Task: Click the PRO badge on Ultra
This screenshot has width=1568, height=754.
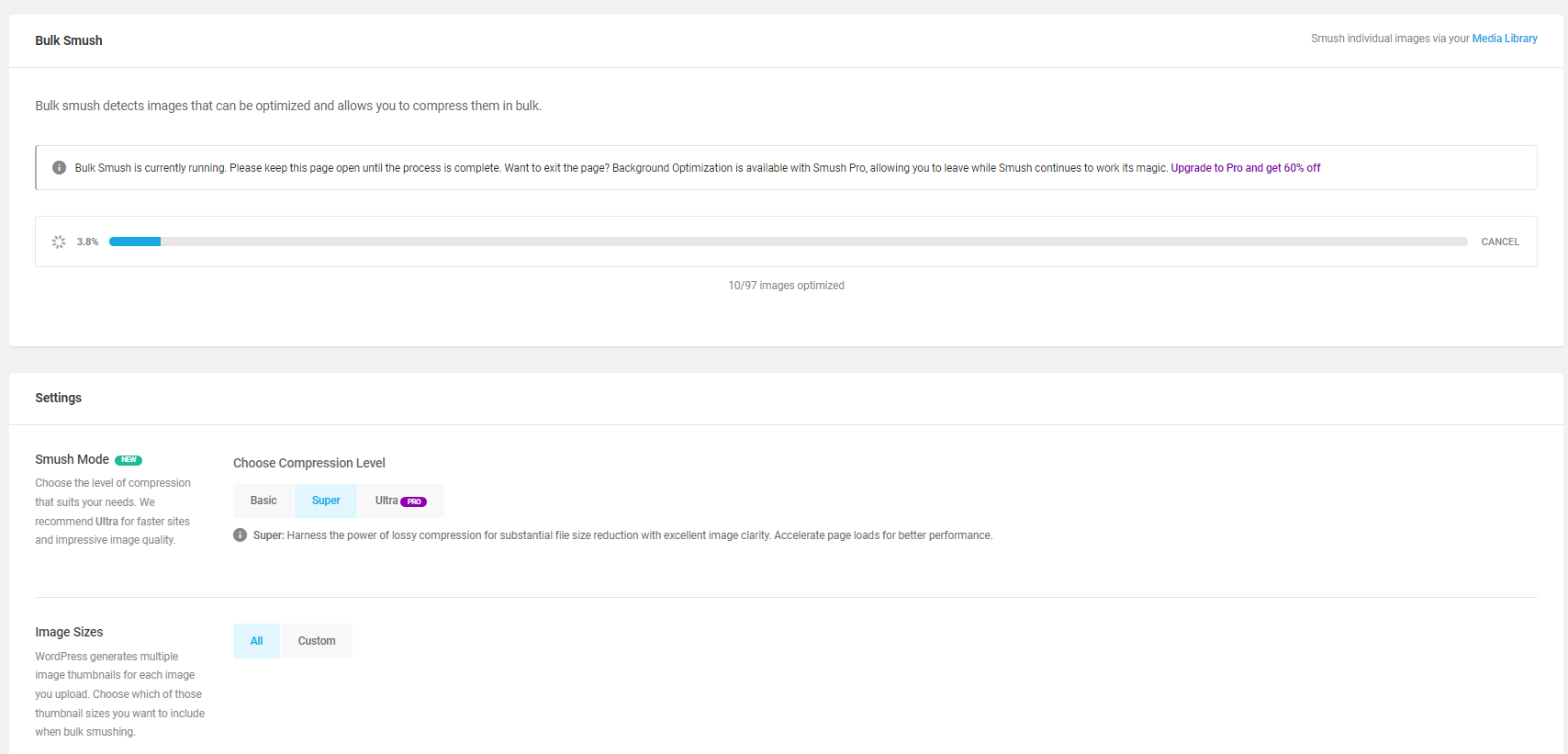Action: [x=414, y=501]
